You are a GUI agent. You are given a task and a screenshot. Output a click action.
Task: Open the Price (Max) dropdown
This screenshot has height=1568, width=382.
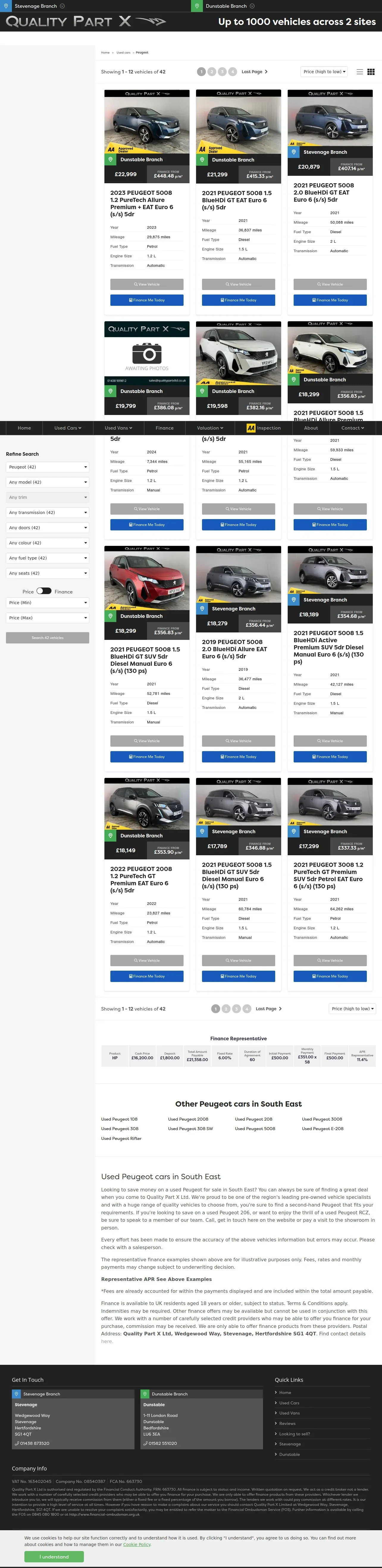pos(47,618)
